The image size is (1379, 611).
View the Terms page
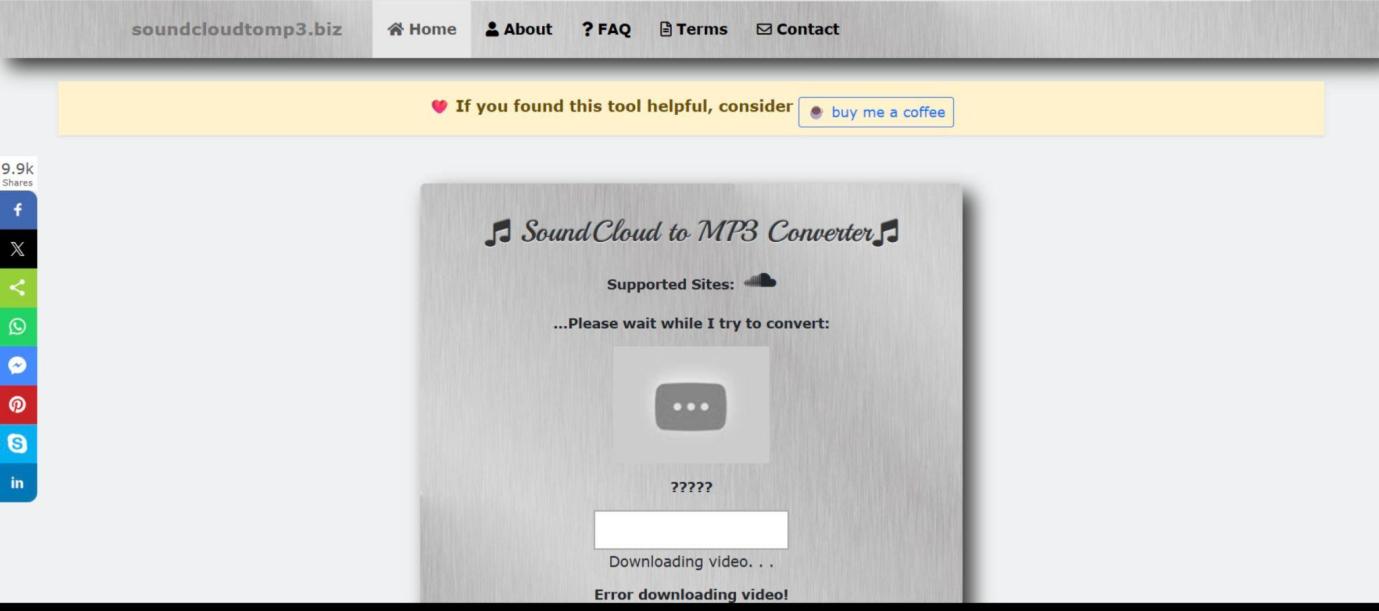pos(693,29)
